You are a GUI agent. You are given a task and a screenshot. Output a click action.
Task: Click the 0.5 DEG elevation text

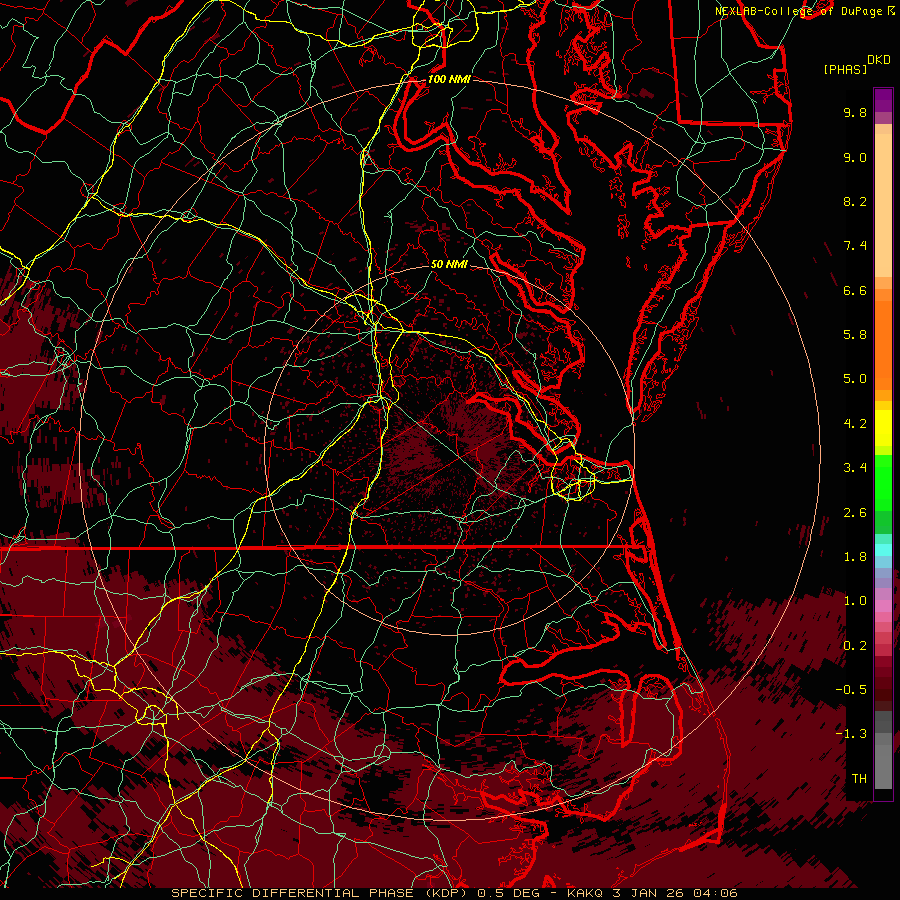tap(509, 893)
